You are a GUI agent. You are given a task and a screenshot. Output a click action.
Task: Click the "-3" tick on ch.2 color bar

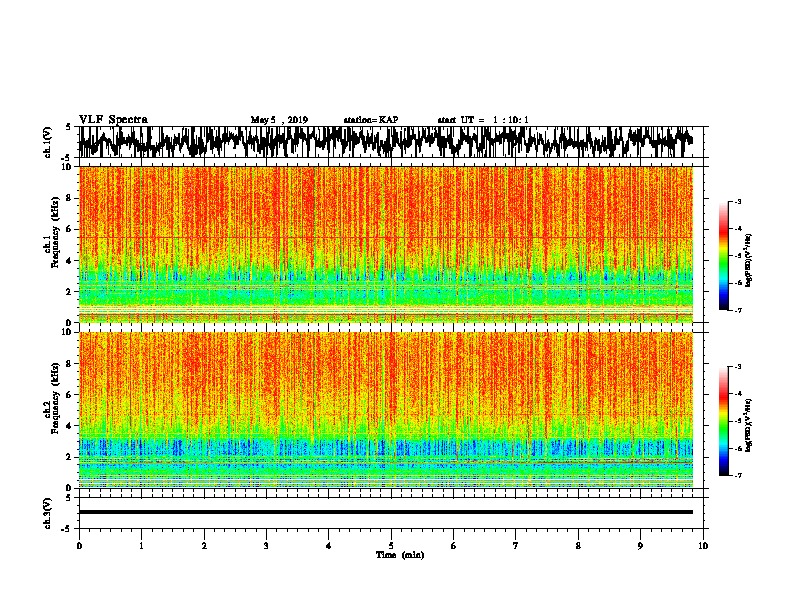pos(737,367)
